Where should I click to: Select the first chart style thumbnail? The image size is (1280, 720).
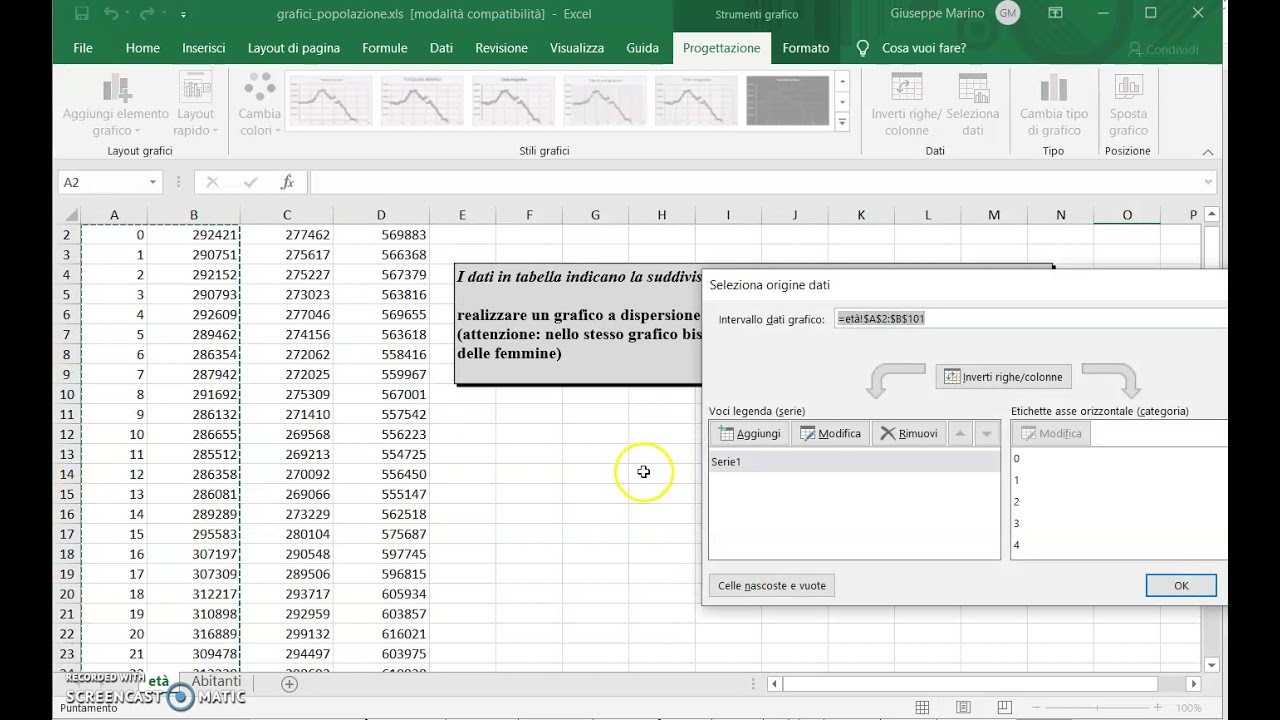pyautogui.click(x=331, y=100)
